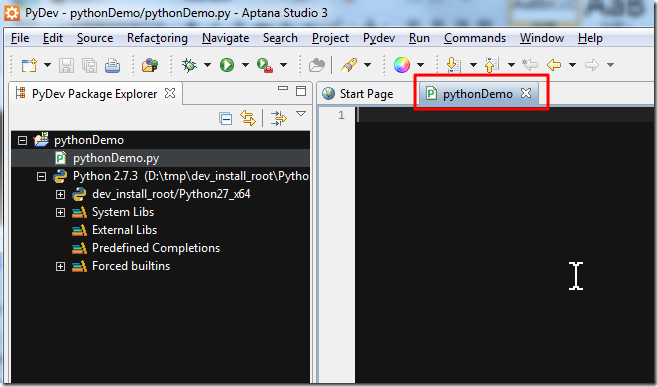This screenshot has height=387, width=658.
Task: Click the Debug bug icon
Action: pyautogui.click(x=189, y=65)
